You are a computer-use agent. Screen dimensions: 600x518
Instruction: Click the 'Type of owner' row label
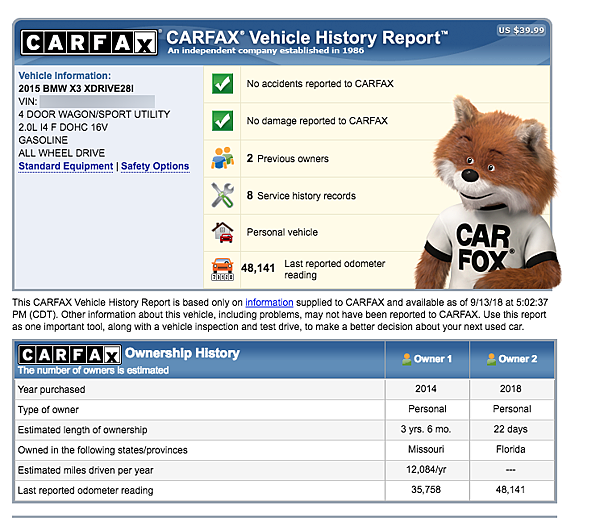48,410
